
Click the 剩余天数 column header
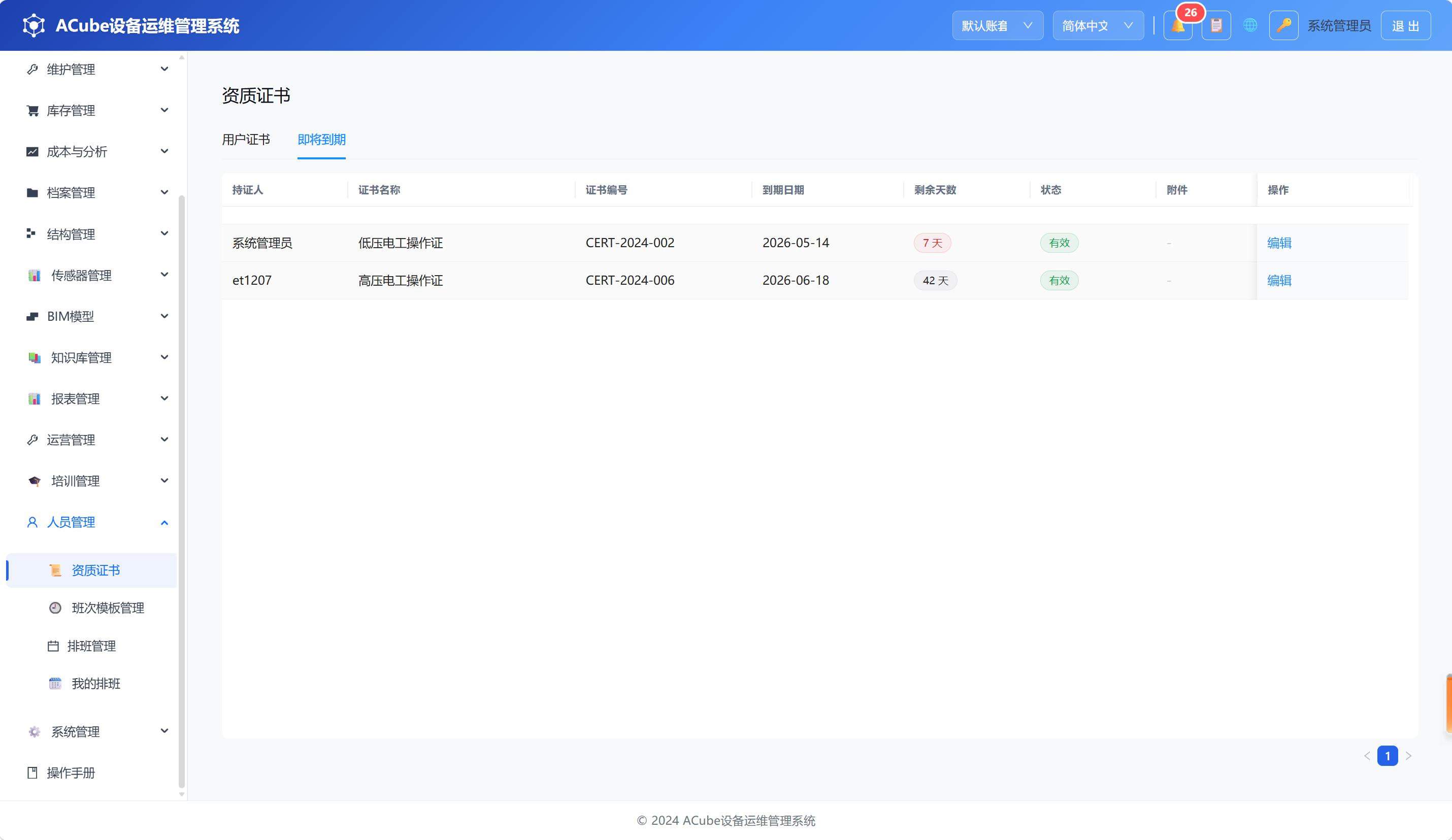click(935, 190)
